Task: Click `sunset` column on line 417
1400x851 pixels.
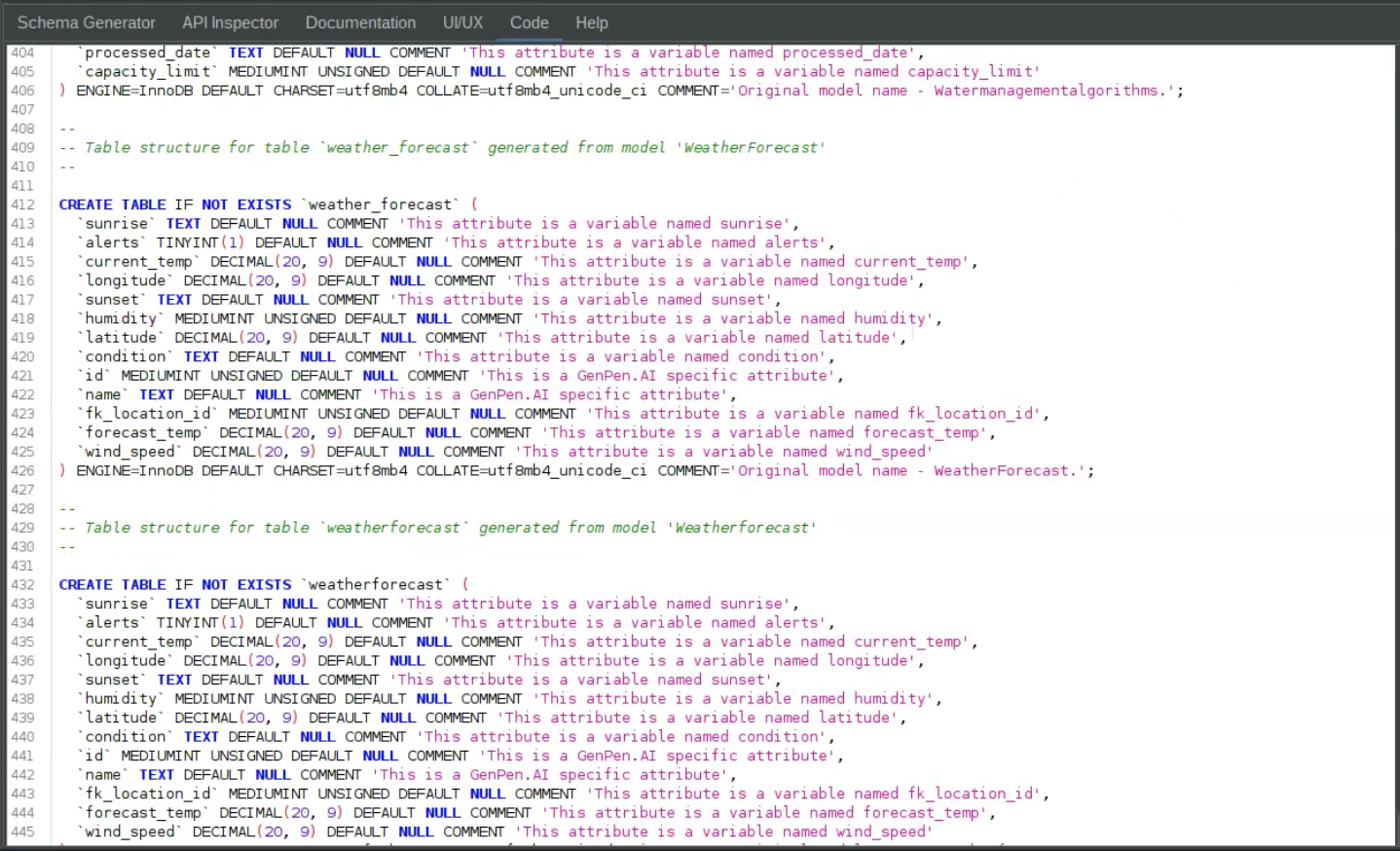Action: pos(112,299)
